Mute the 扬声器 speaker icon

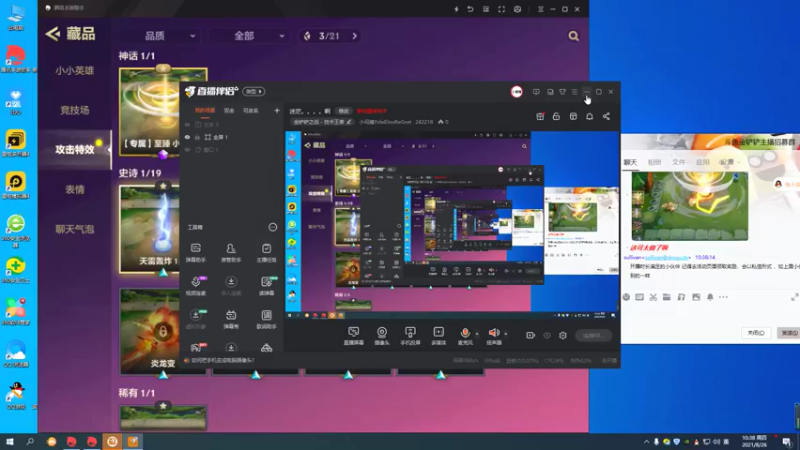click(493, 333)
